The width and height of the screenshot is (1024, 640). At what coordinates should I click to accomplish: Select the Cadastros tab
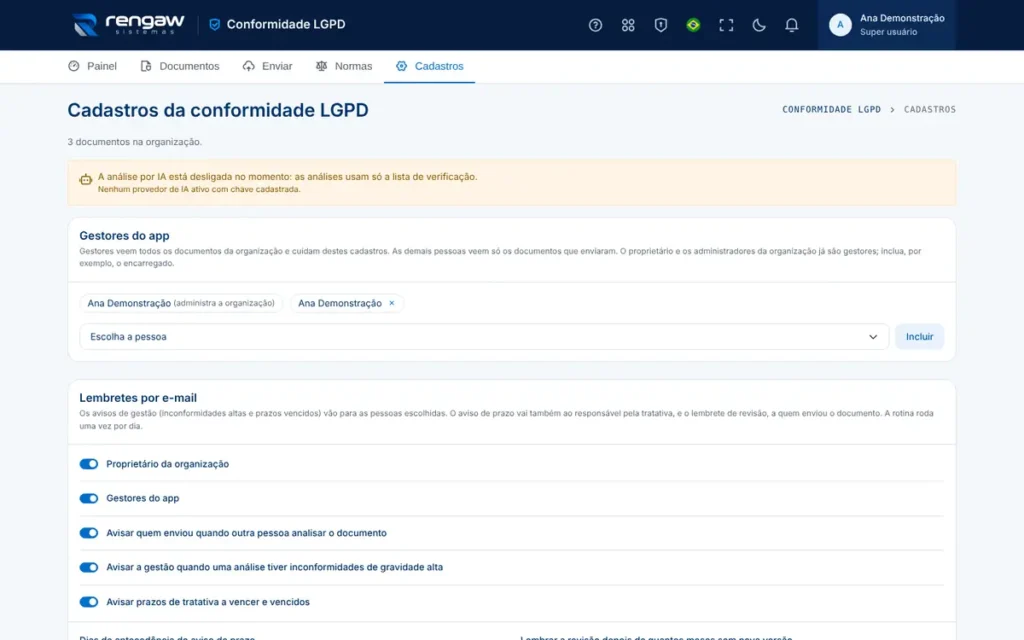(x=430, y=66)
